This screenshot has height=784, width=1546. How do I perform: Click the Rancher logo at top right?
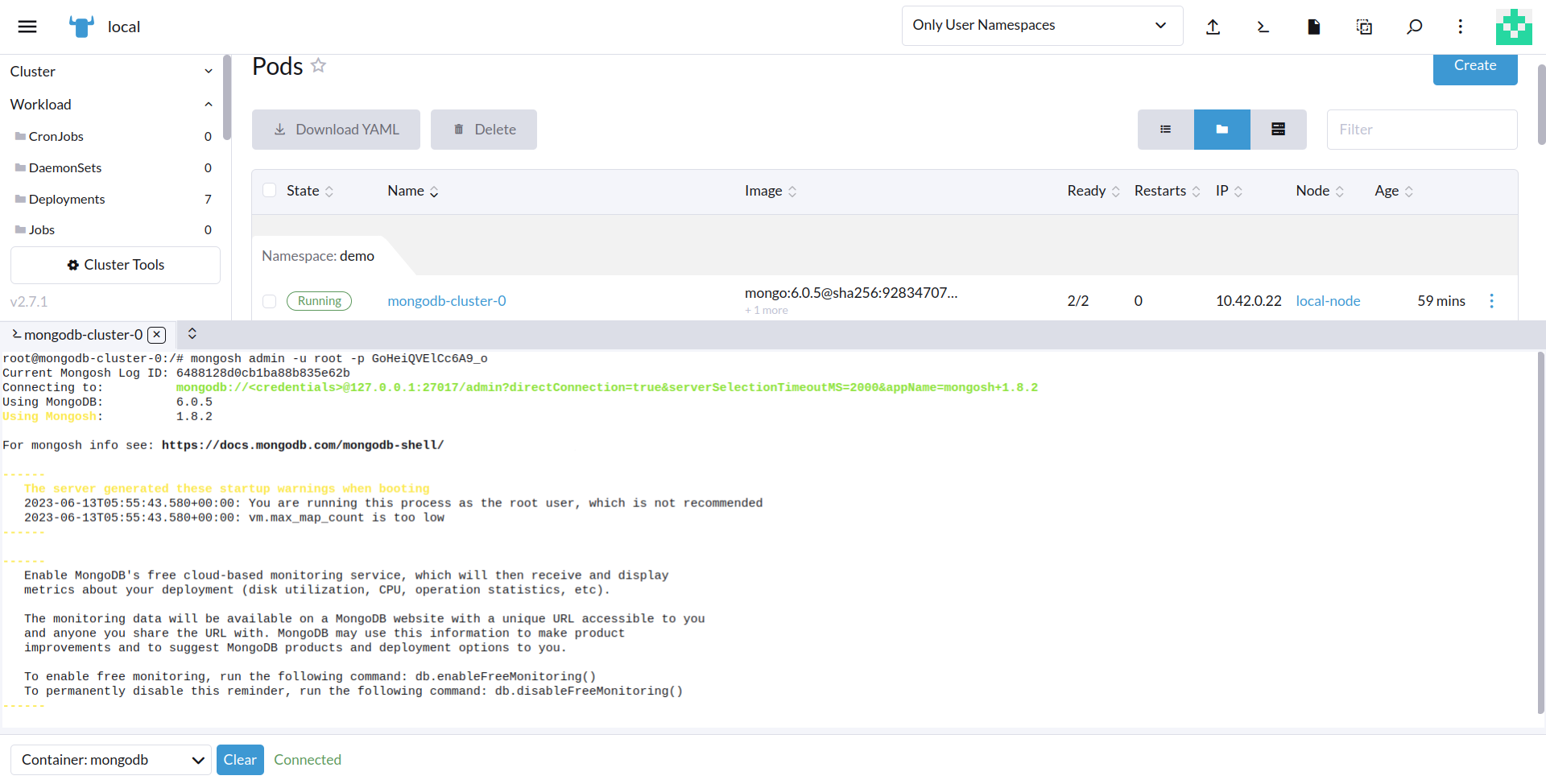[x=1515, y=26]
